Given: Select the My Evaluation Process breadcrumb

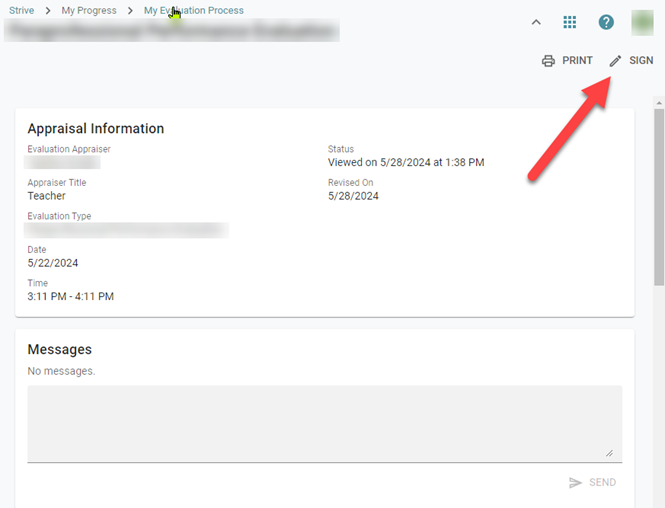Looking at the screenshot, I should (194, 11).
